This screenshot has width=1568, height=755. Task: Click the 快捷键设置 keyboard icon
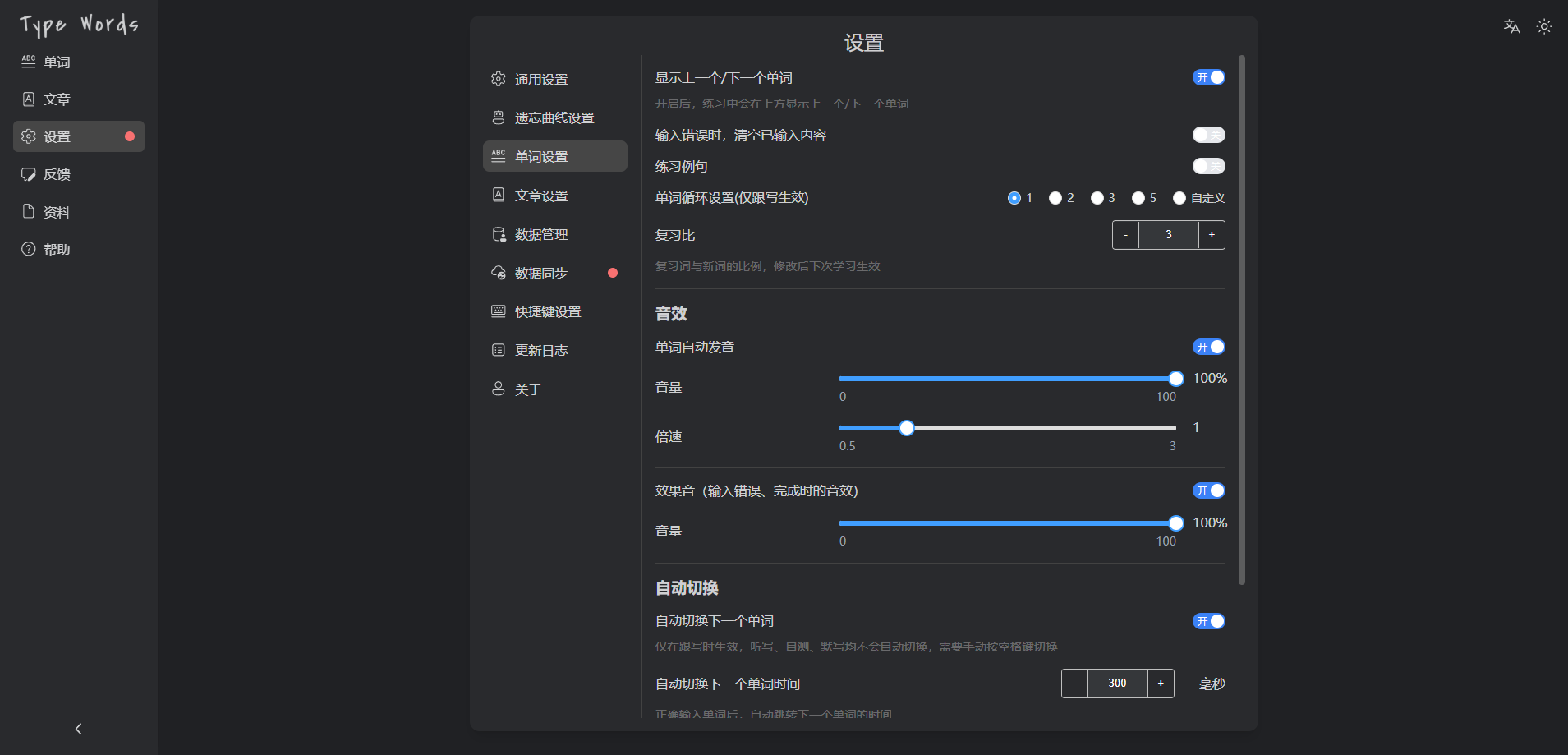coord(499,311)
